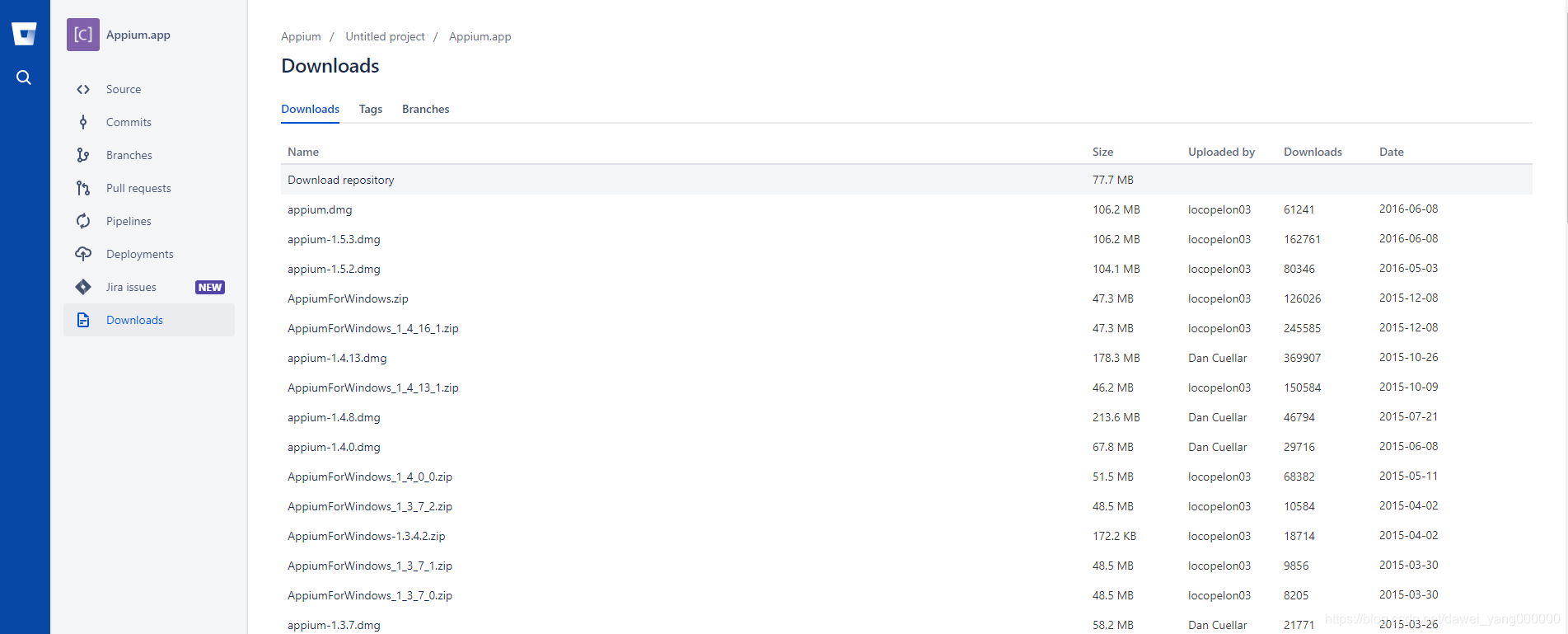Click the Size column header

pyautogui.click(x=1102, y=152)
